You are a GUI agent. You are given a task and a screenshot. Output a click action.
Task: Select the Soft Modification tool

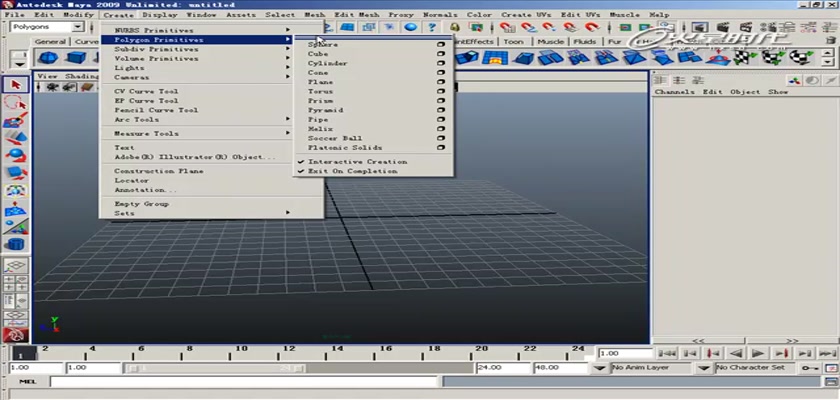[16, 209]
